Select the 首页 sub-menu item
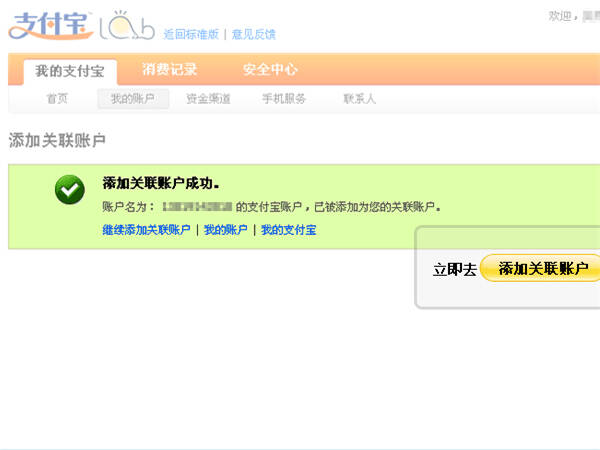Viewport: 600px width, 450px height. click(x=57, y=99)
